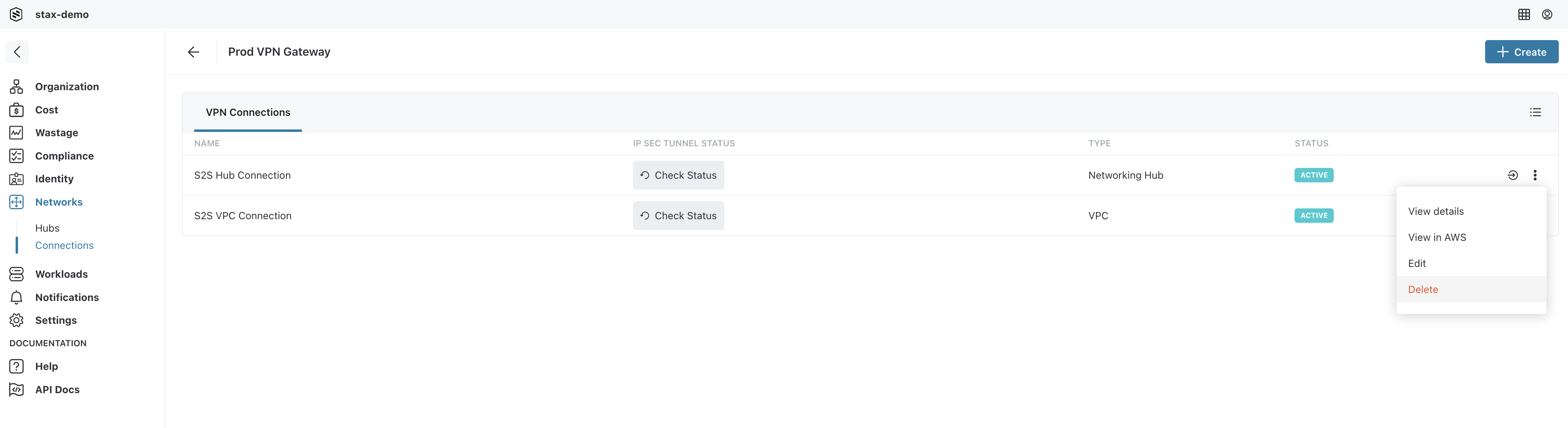This screenshot has height=428, width=1568.
Task: Open Wastage from the sidebar
Action: (x=56, y=133)
